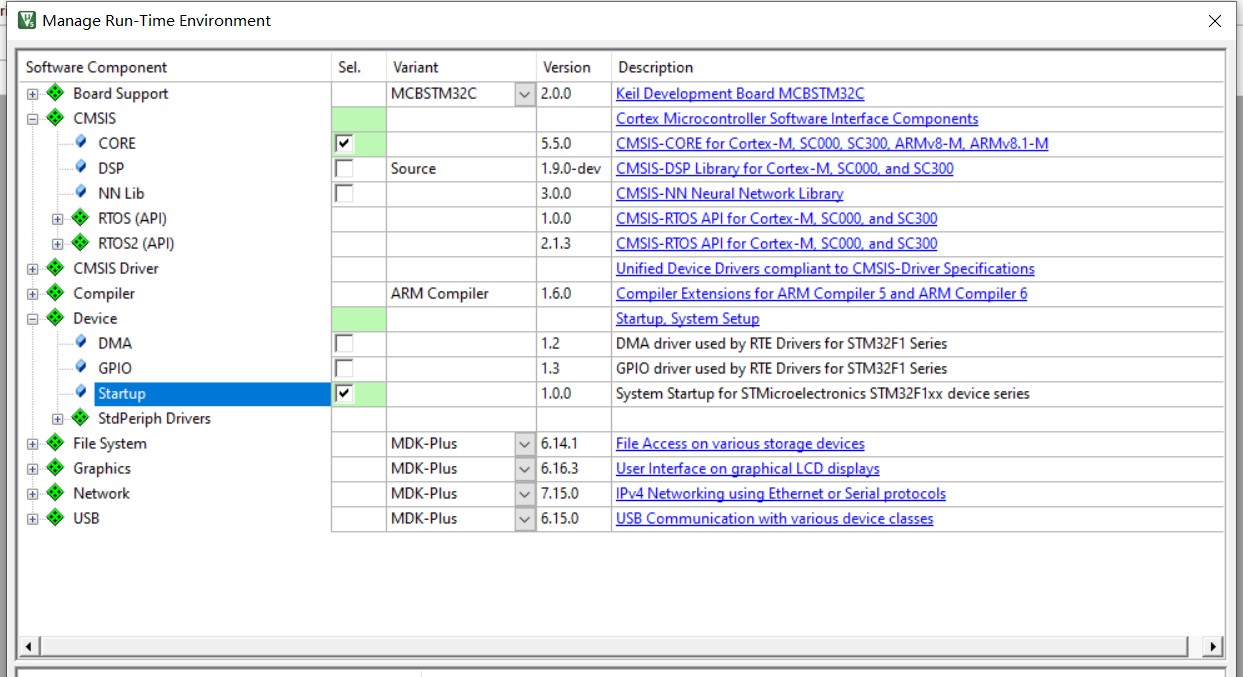
Task: Collapse the Device tree node
Action: (x=33, y=319)
